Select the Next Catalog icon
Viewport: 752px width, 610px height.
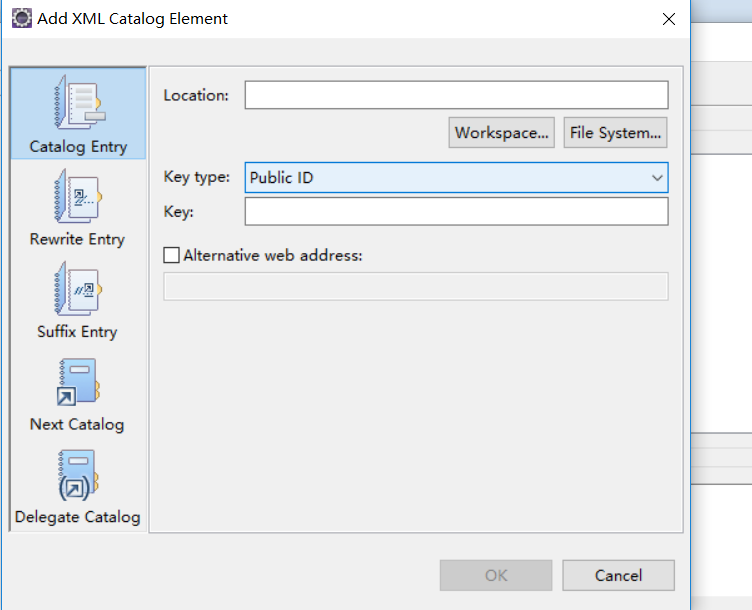click(x=78, y=382)
